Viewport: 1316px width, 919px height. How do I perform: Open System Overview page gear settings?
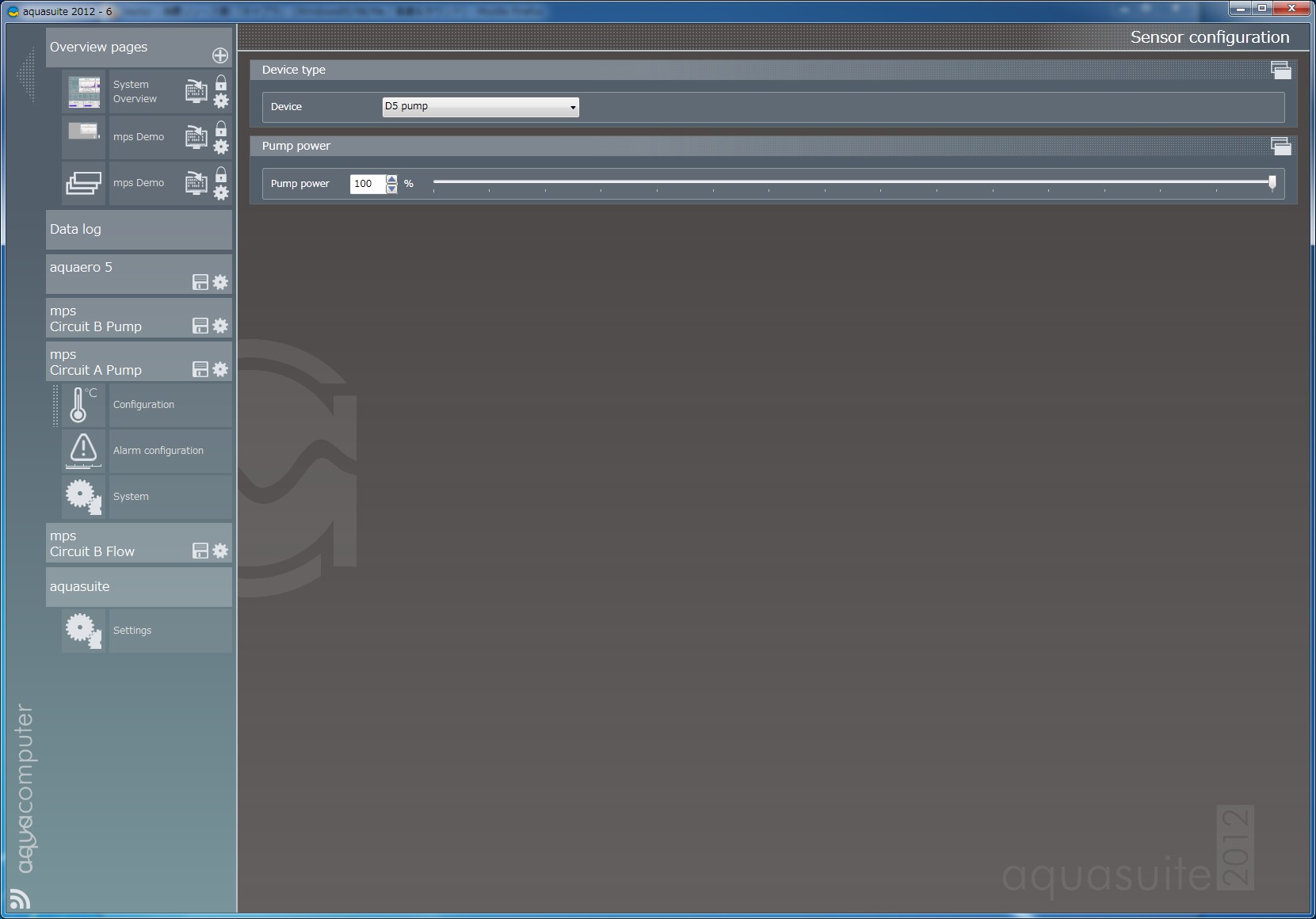tap(221, 101)
